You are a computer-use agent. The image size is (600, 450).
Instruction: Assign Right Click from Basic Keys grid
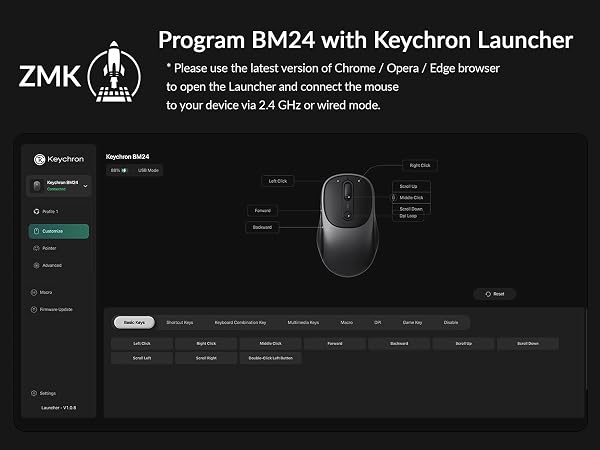[x=206, y=344]
